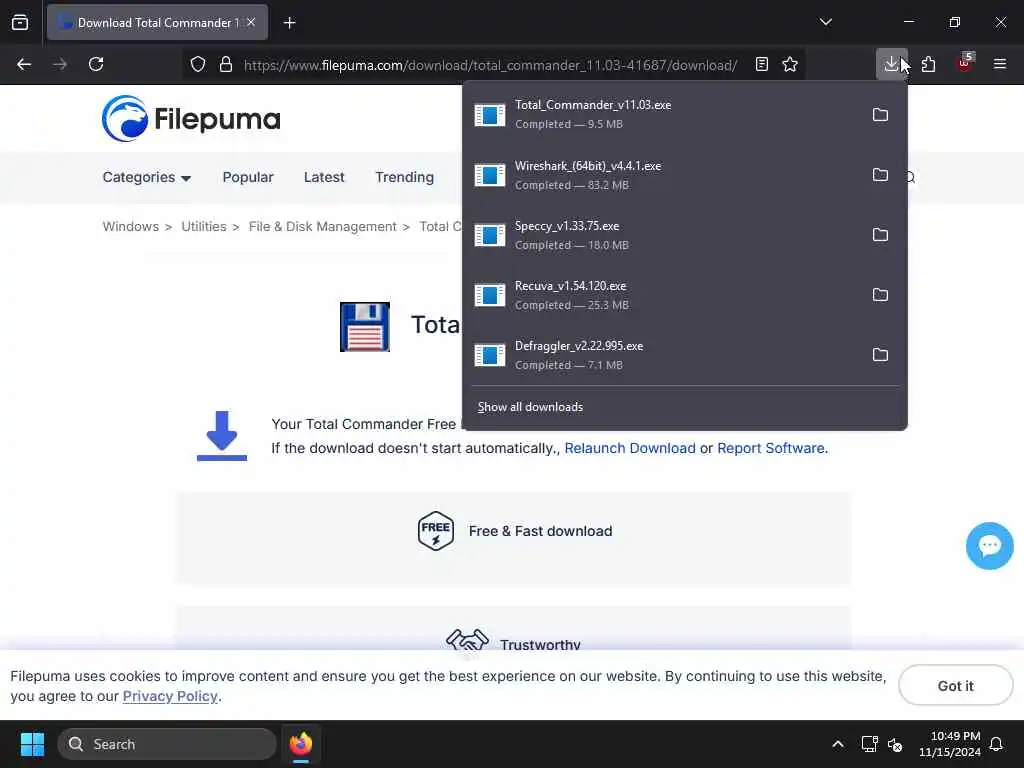The height and width of the screenshot is (768, 1024).
Task: Open folder for Recuva_v1.54.120.exe download
Action: (x=880, y=295)
